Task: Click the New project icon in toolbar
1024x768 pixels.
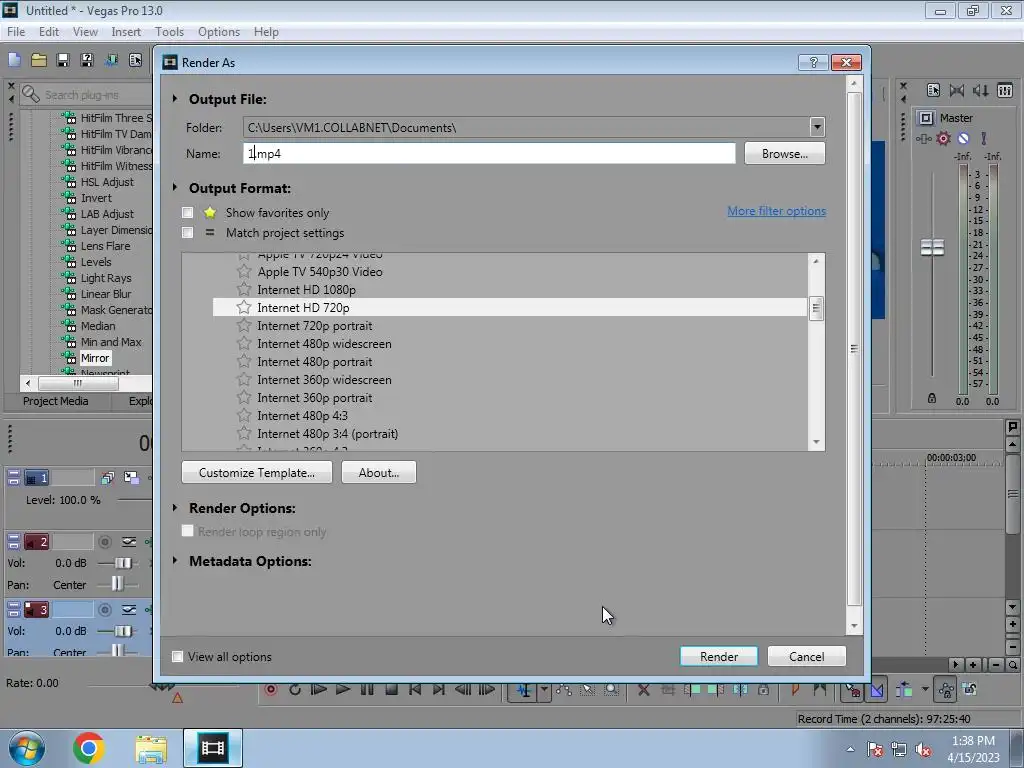Action: tap(14, 60)
